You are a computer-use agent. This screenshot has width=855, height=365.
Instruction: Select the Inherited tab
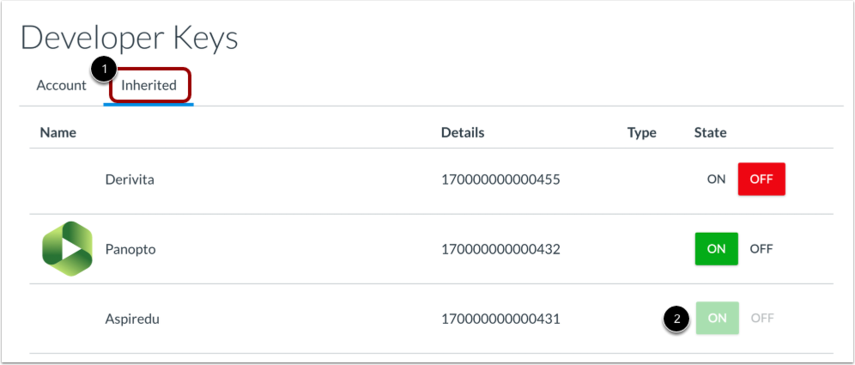[149, 86]
